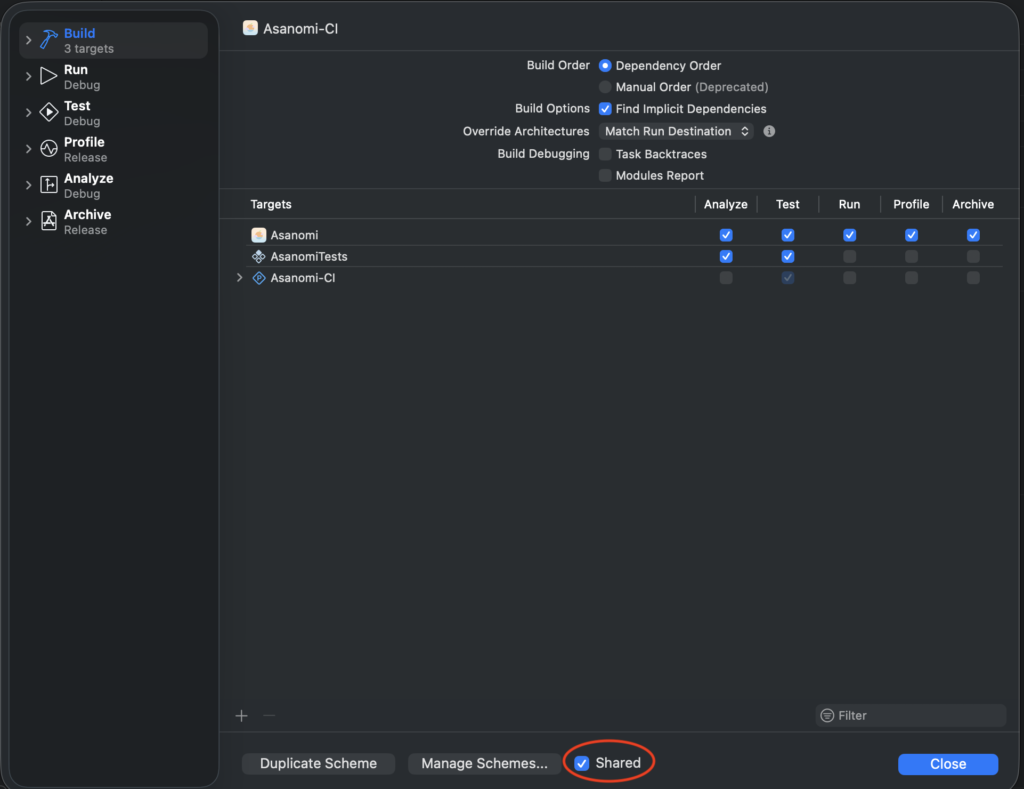Click the Analyze icon in sidebar
The image size is (1024, 789).
[49, 185]
